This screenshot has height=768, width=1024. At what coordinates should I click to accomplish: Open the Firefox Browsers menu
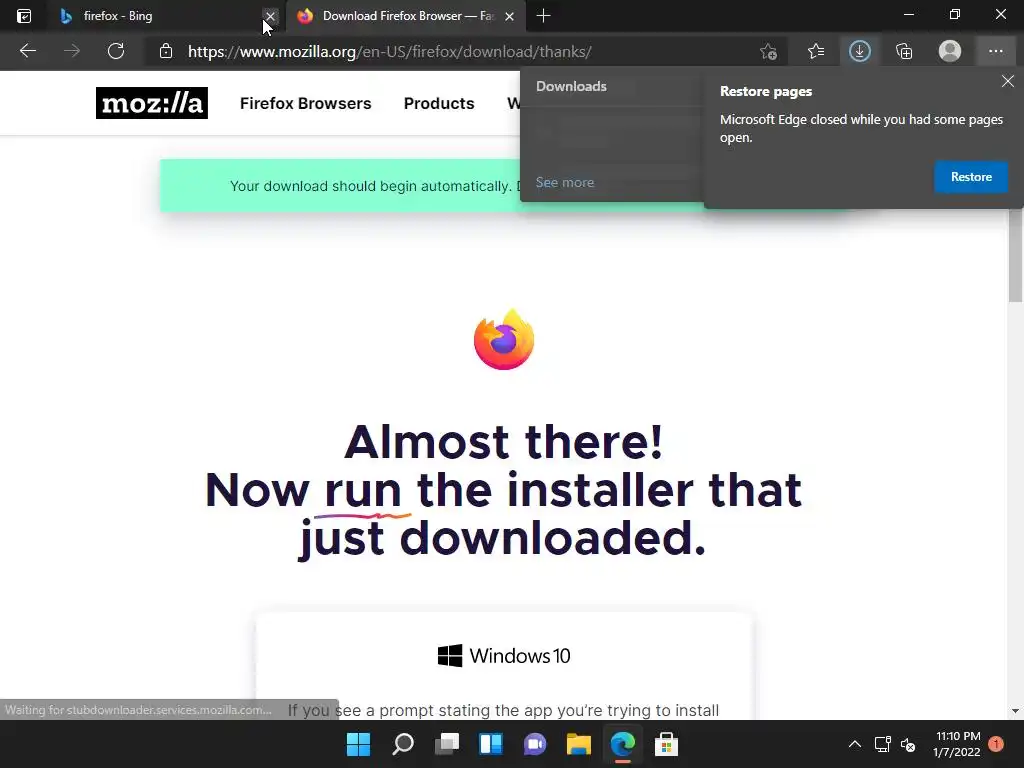(306, 103)
